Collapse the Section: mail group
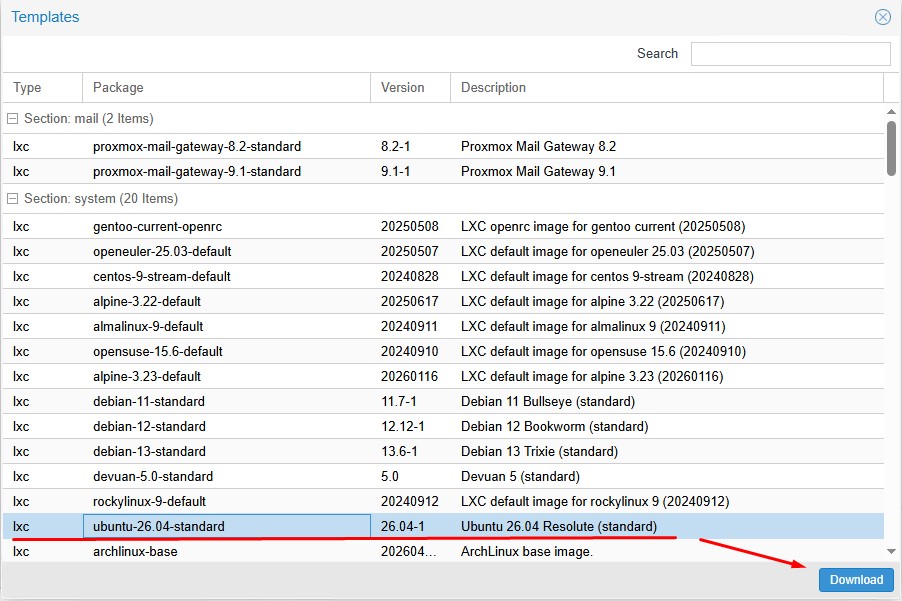Screen dimensions: 902x601 click(12, 118)
